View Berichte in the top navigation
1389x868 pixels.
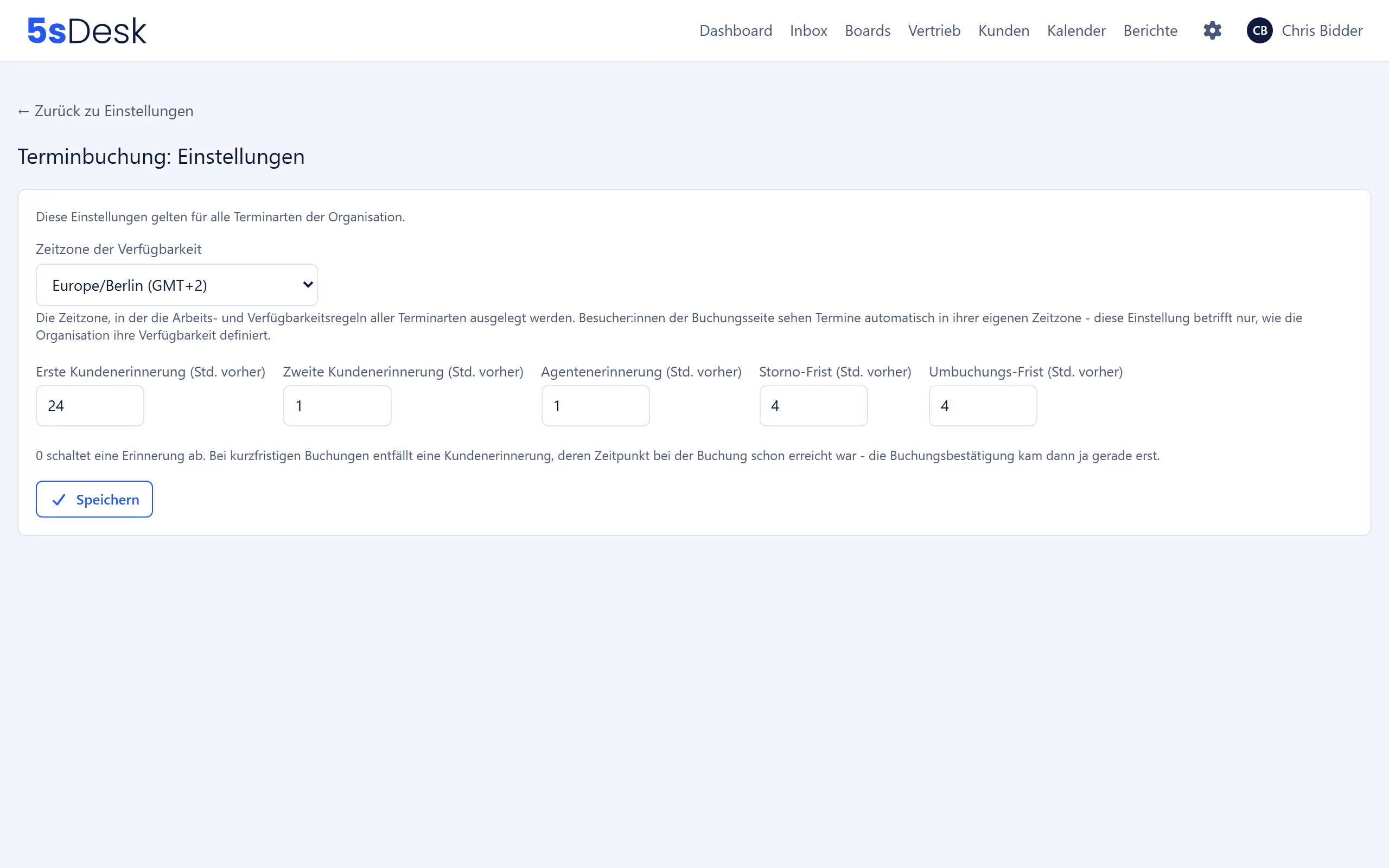click(x=1150, y=30)
